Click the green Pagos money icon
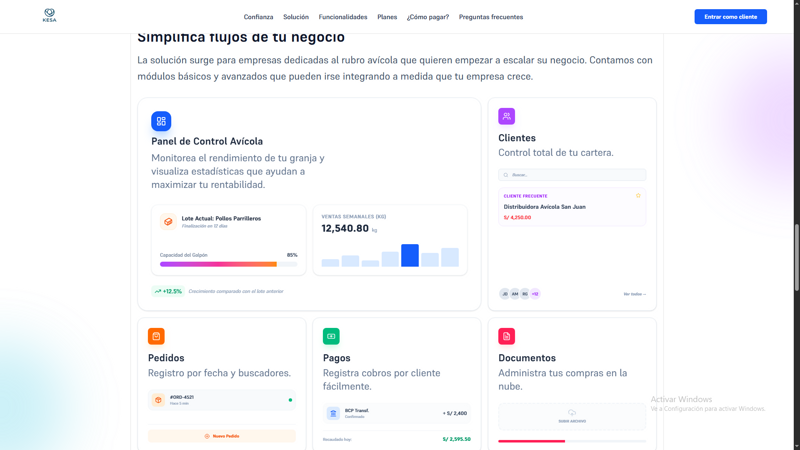800x450 pixels. coord(331,336)
